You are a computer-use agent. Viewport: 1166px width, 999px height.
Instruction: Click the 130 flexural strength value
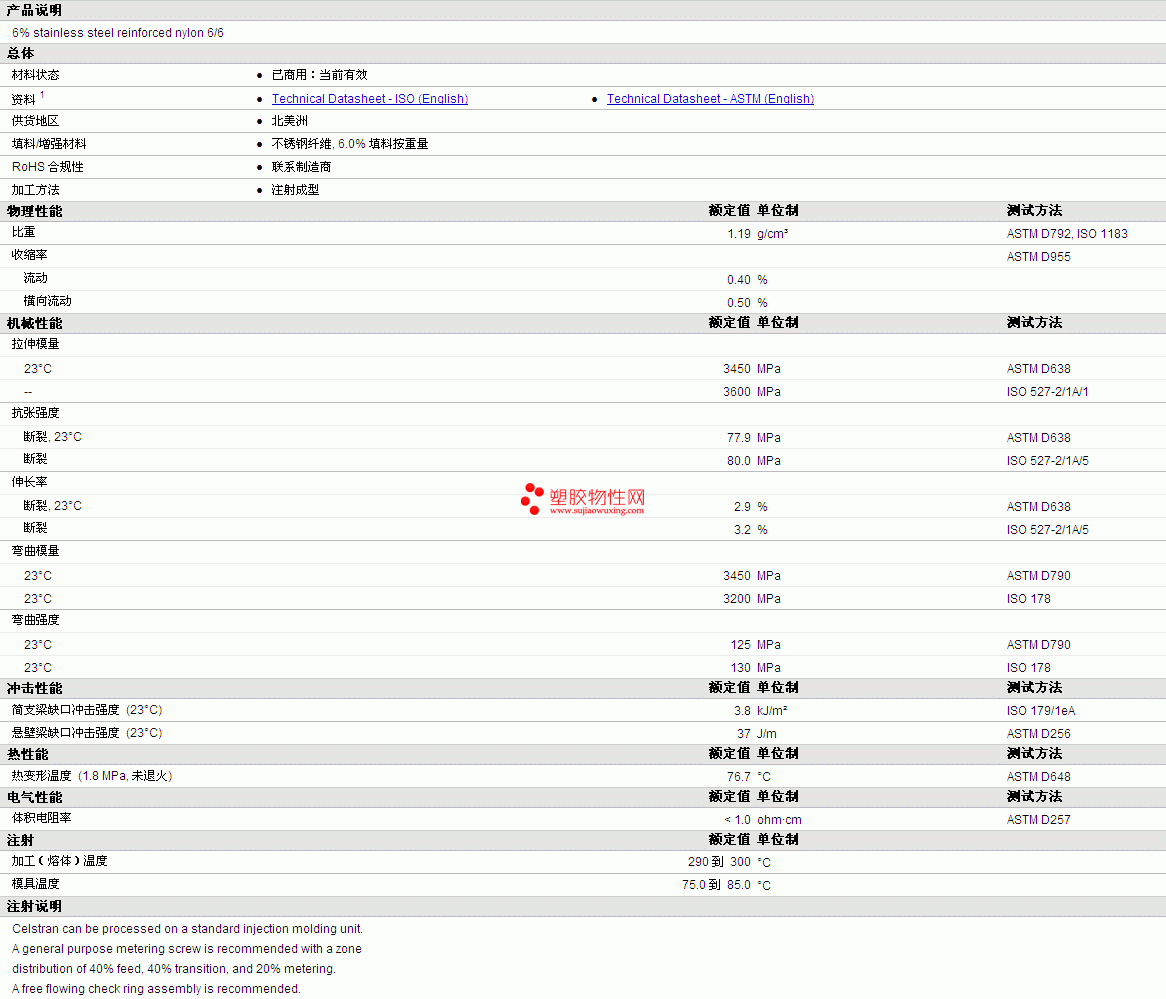741,668
